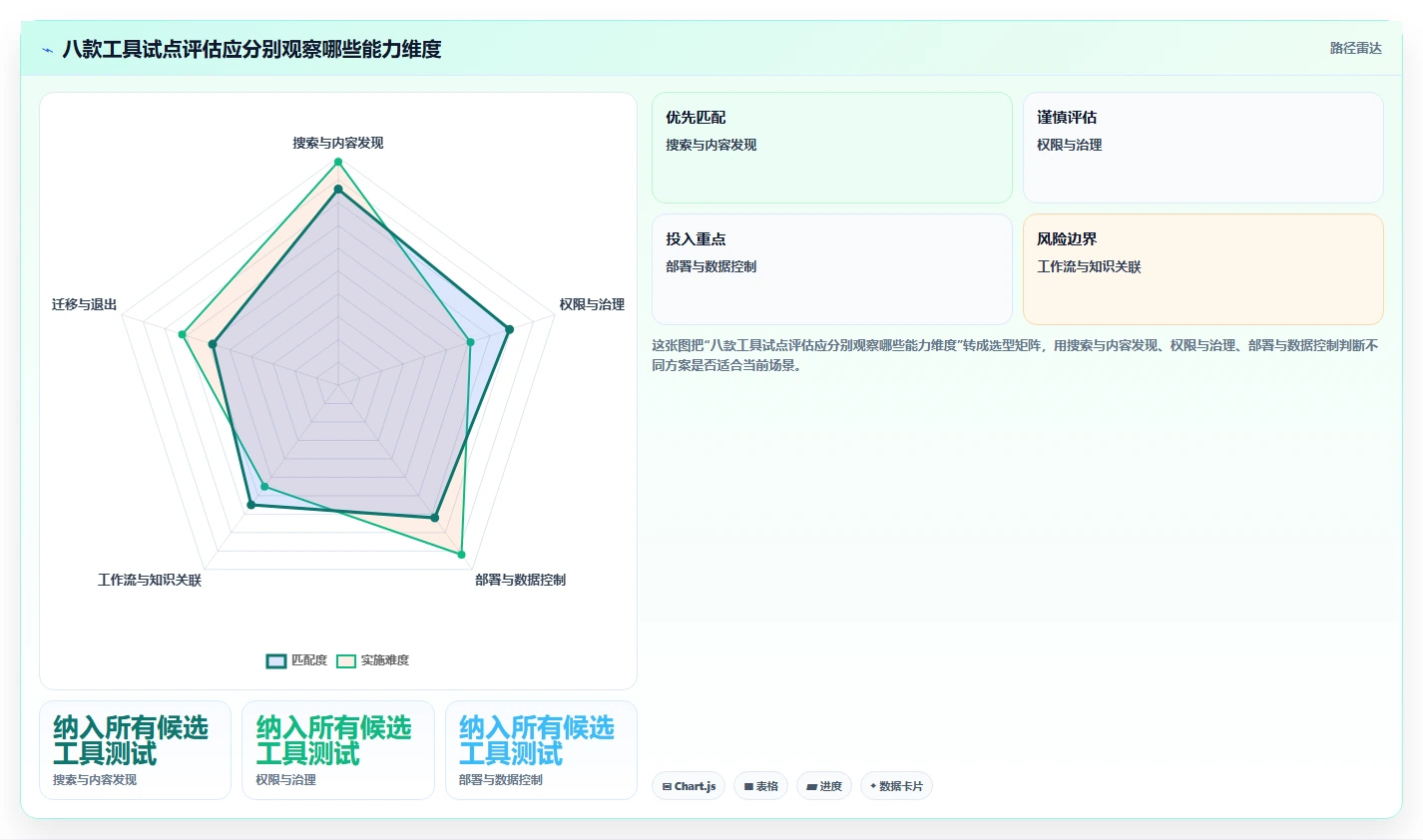Image resolution: width=1423 pixels, height=840 pixels.
Task: Click 部署与数据控制 text in 投入重点 card
Action: [x=711, y=266]
